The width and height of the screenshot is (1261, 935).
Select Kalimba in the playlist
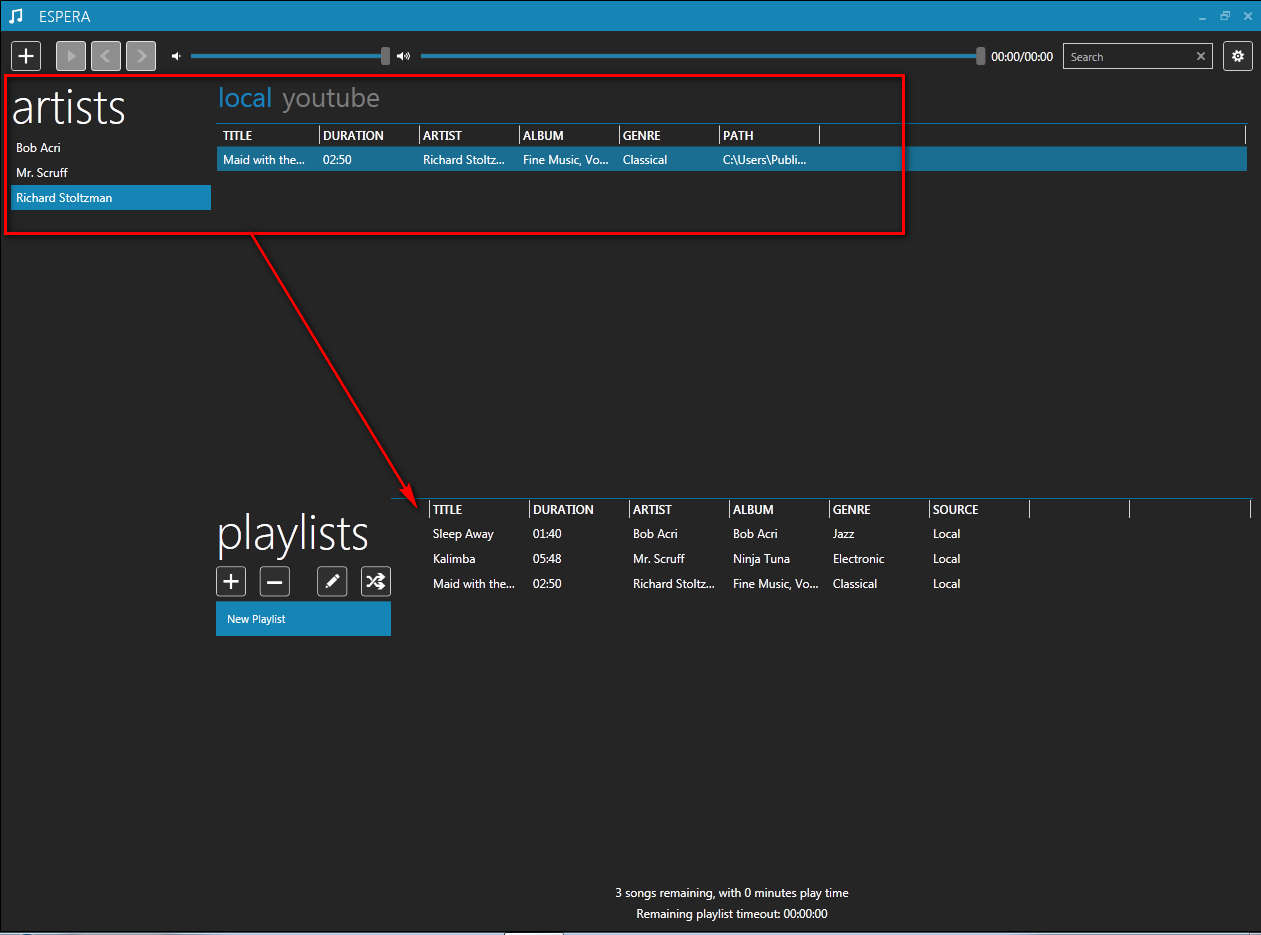coord(454,559)
